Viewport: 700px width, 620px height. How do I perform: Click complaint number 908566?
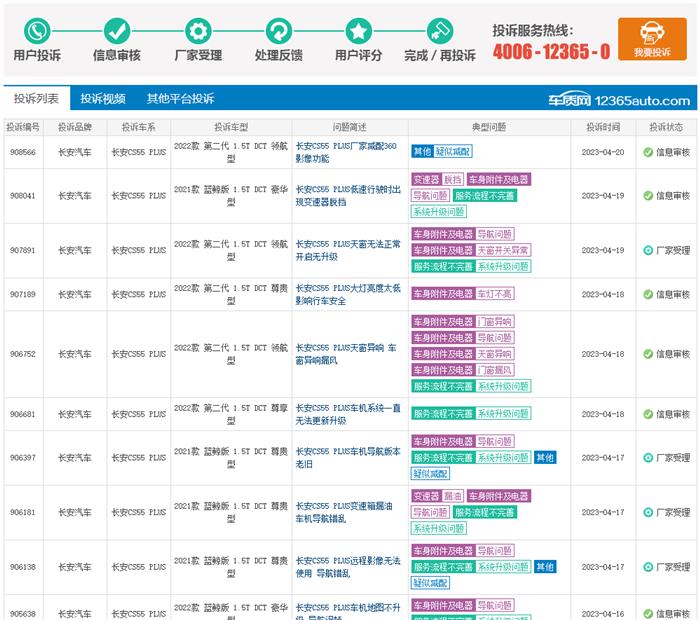(23, 152)
